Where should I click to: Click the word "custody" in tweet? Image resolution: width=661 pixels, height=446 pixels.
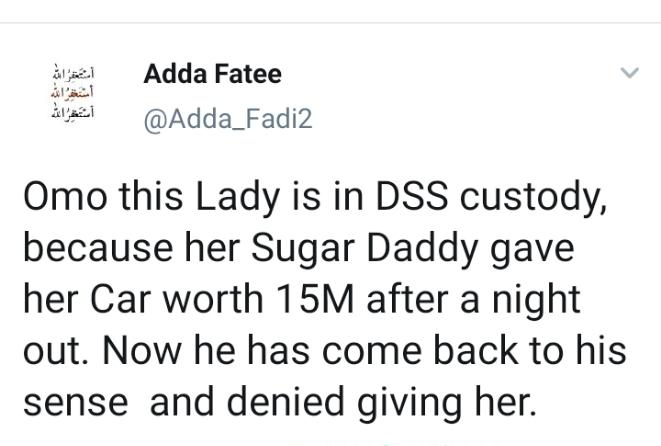click(533, 197)
